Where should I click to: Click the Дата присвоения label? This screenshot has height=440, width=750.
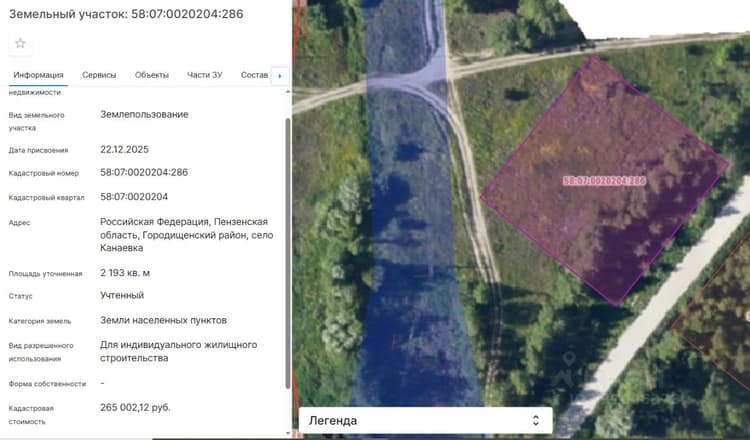[38, 150]
